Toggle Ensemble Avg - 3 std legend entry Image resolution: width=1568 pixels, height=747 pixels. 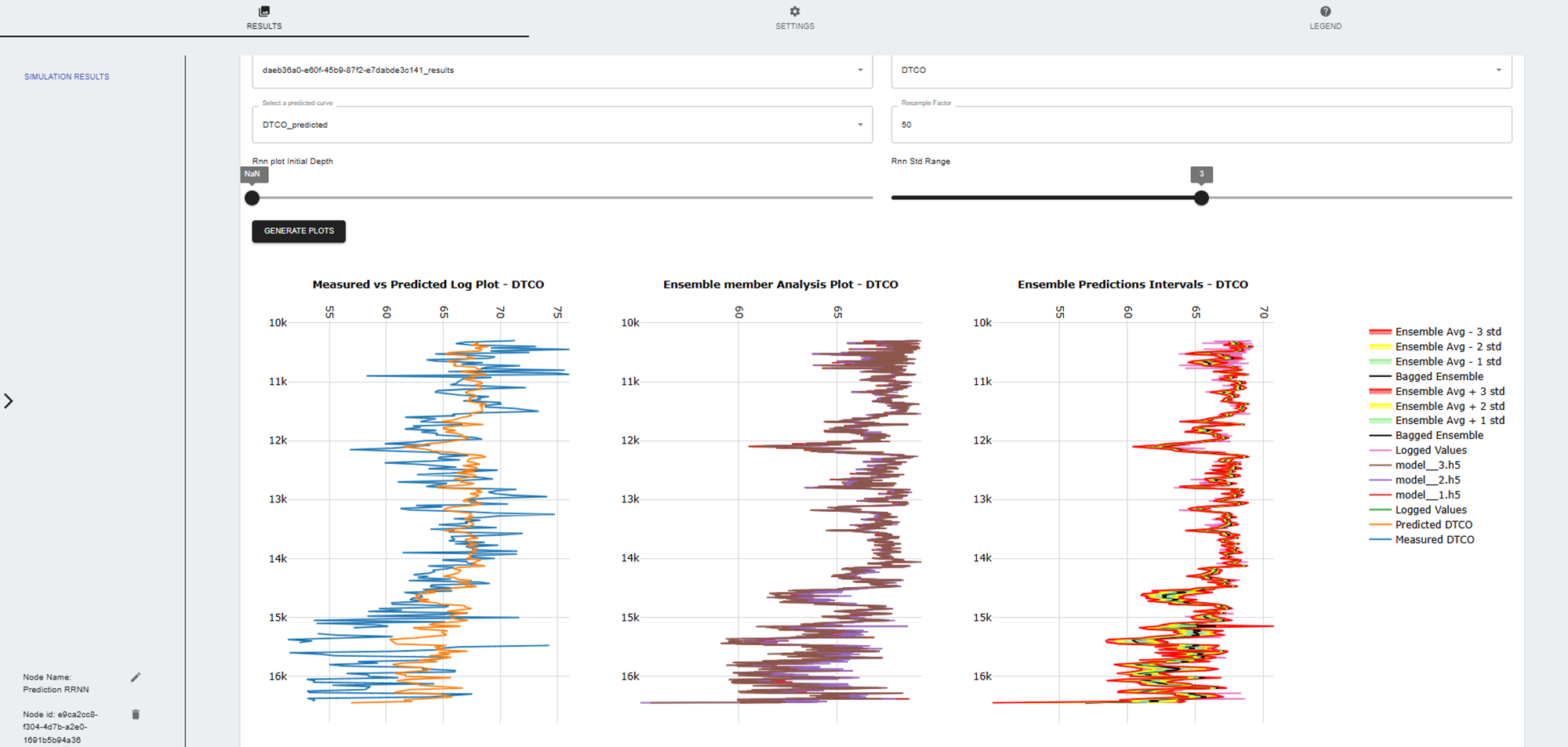click(1447, 332)
